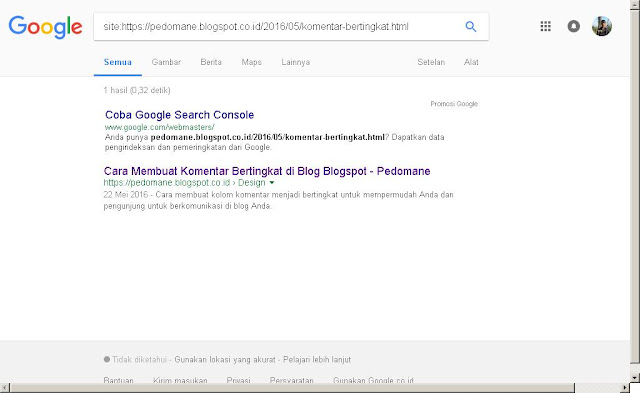Viewport: 640px width, 393px height.
Task: Click the horizontal scrollbar right arrow
Action: [x=625, y=388]
